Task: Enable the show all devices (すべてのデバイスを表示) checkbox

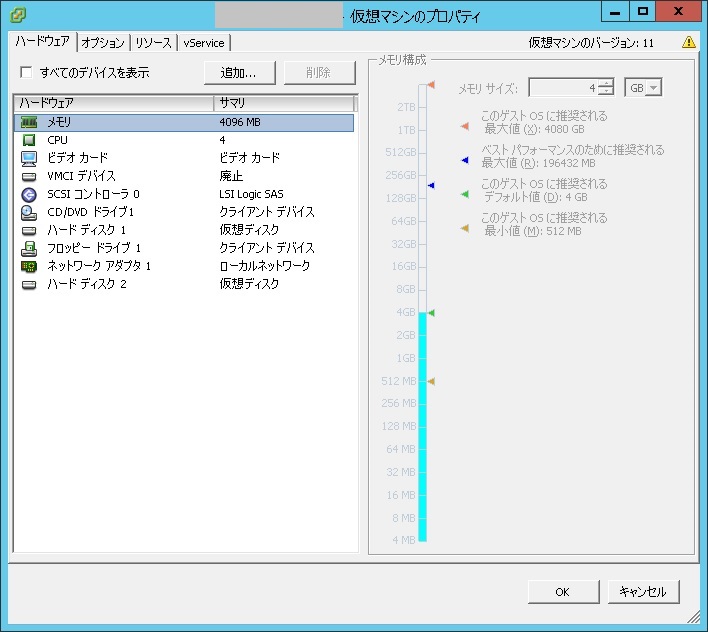Action: (x=27, y=73)
